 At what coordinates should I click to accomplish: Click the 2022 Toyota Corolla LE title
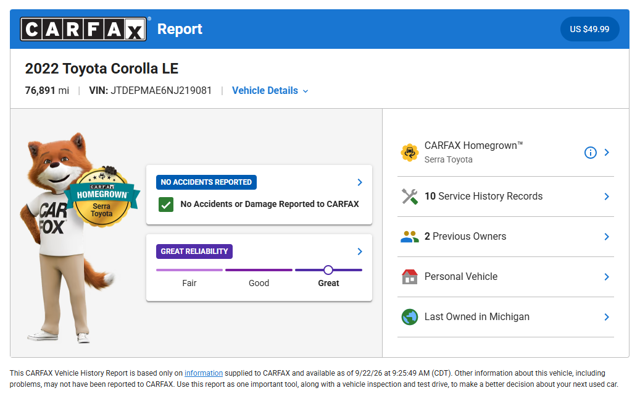click(102, 69)
